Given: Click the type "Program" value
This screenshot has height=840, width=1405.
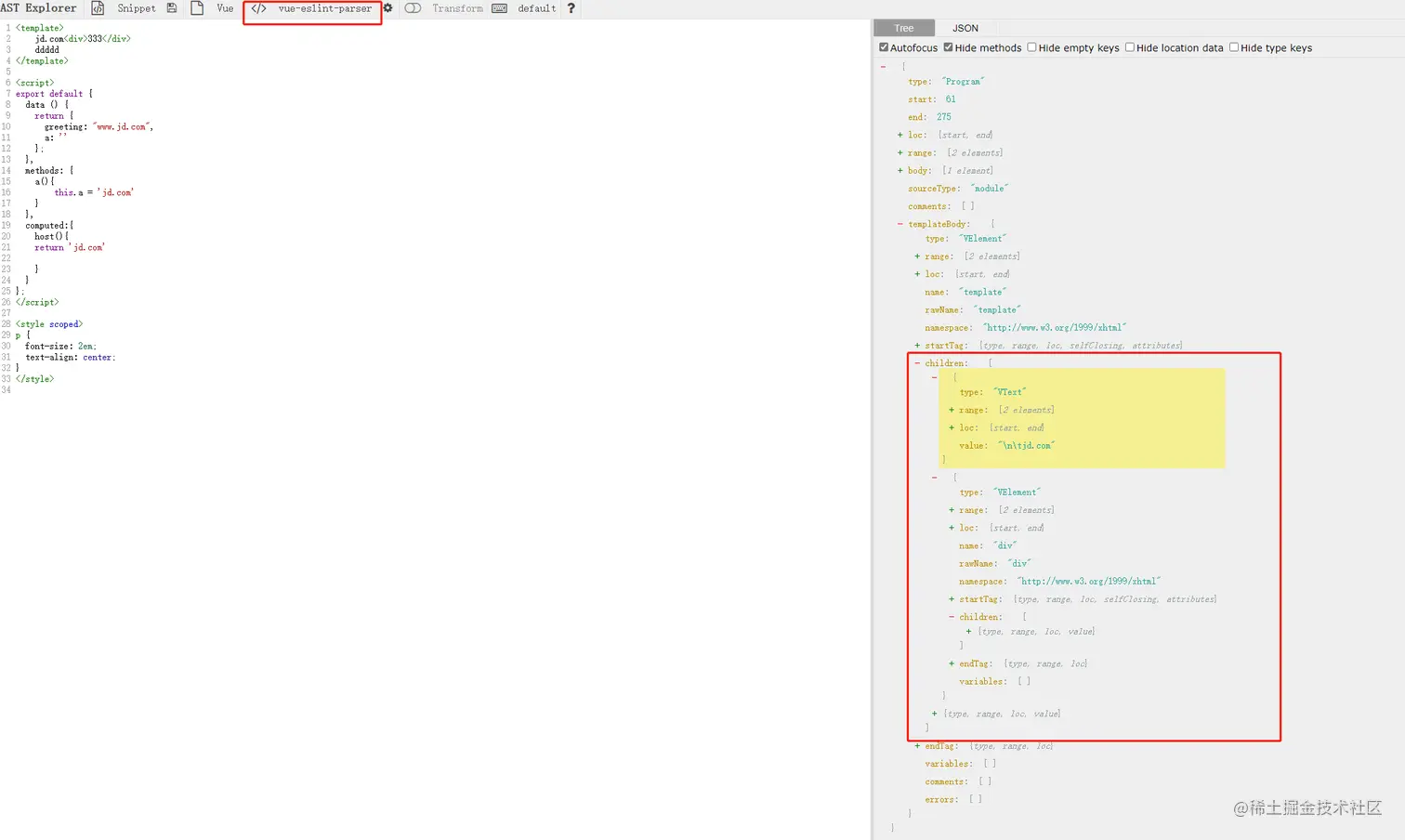Looking at the screenshot, I should tap(964, 82).
